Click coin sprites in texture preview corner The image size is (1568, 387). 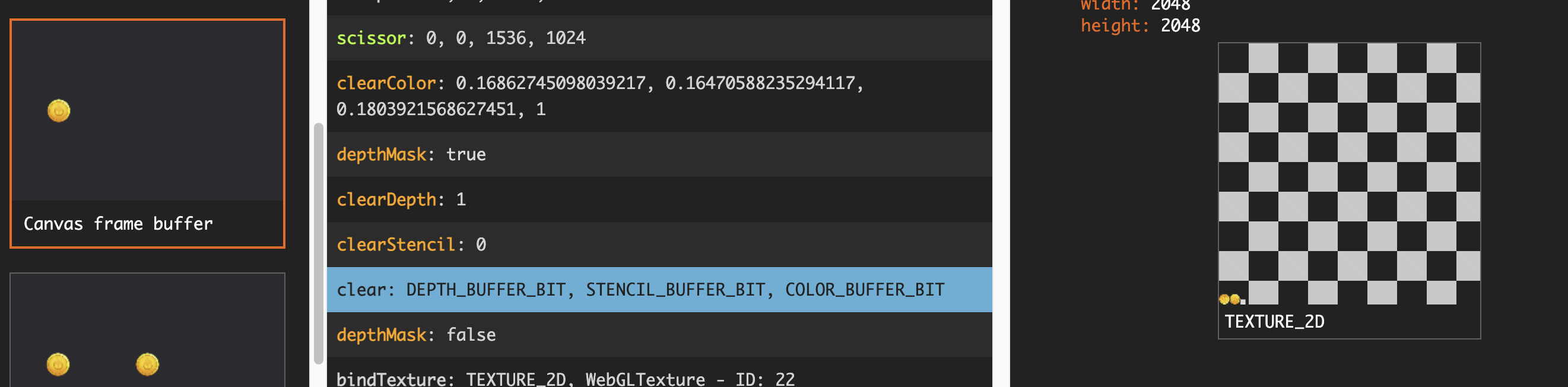tap(1230, 299)
